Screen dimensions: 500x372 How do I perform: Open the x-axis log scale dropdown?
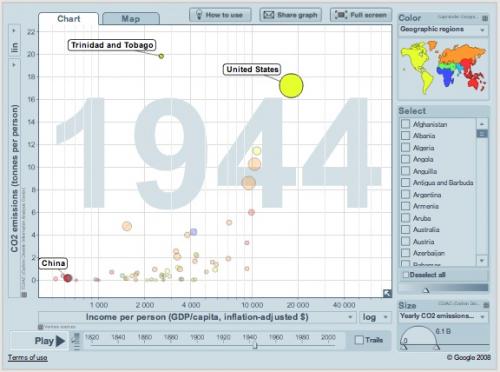coord(375,317)
